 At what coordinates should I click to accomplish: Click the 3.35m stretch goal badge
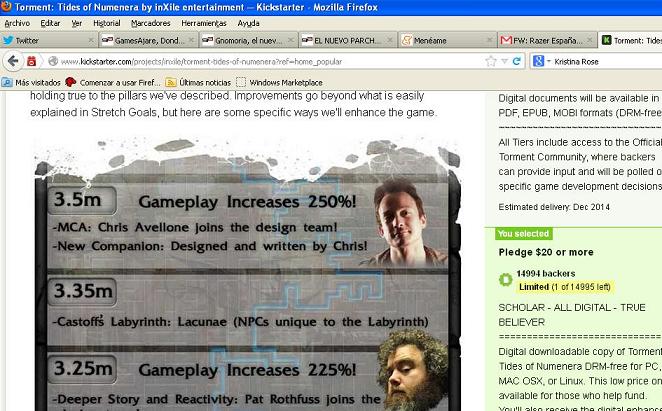tap(82, 291)
